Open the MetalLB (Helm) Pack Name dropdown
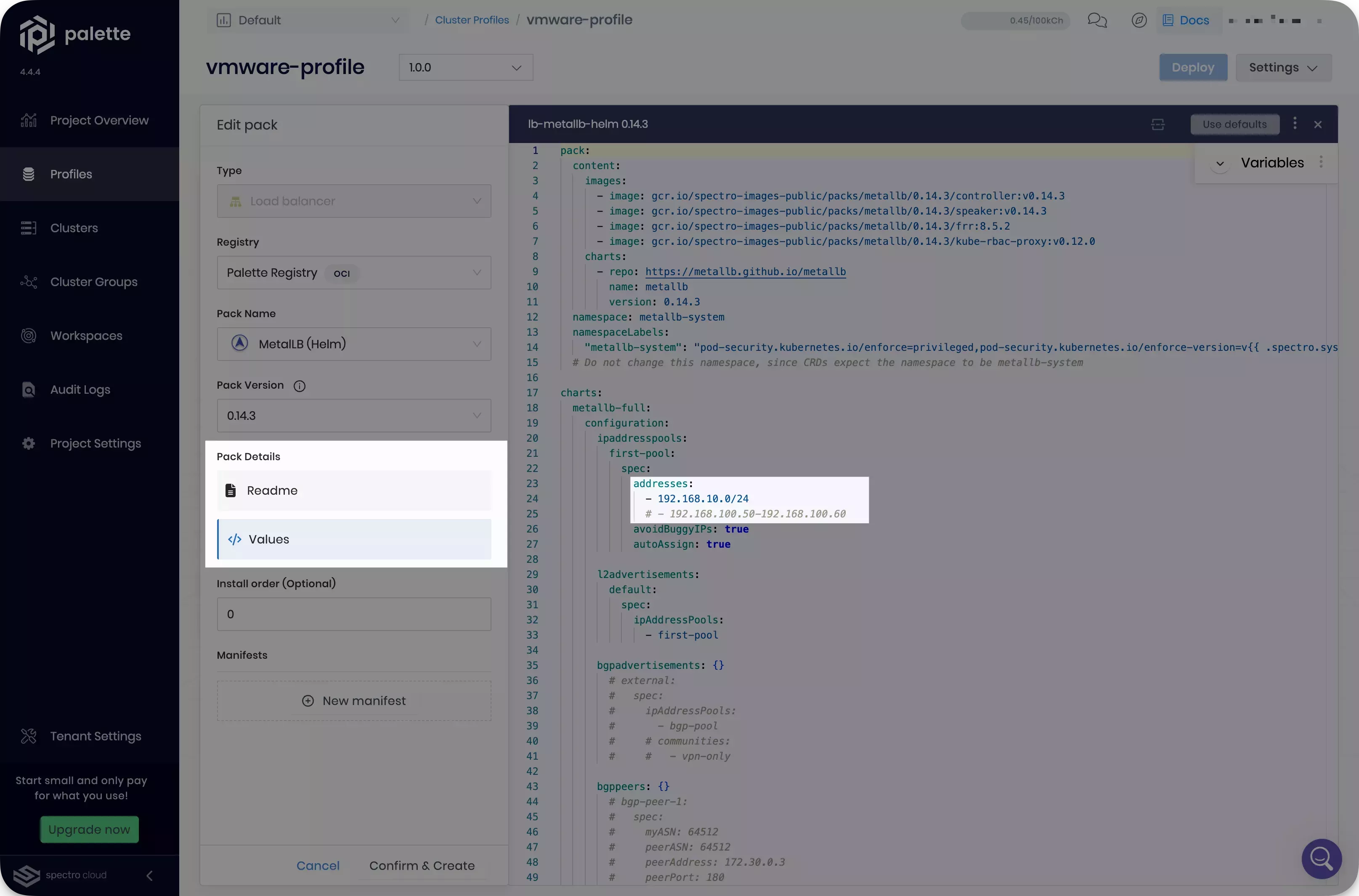Image resolution: width=1359 pixels, height=896 pixels. [354, 344]
